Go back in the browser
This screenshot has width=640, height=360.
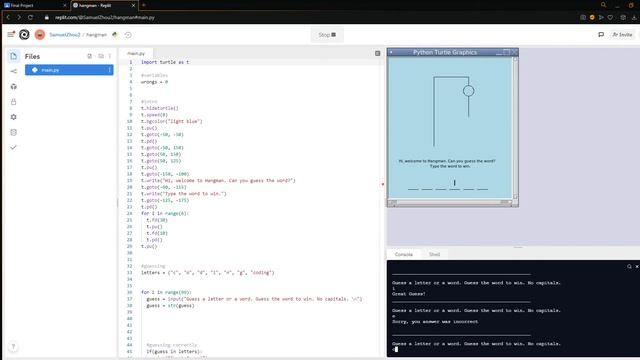tap(8, 17)
